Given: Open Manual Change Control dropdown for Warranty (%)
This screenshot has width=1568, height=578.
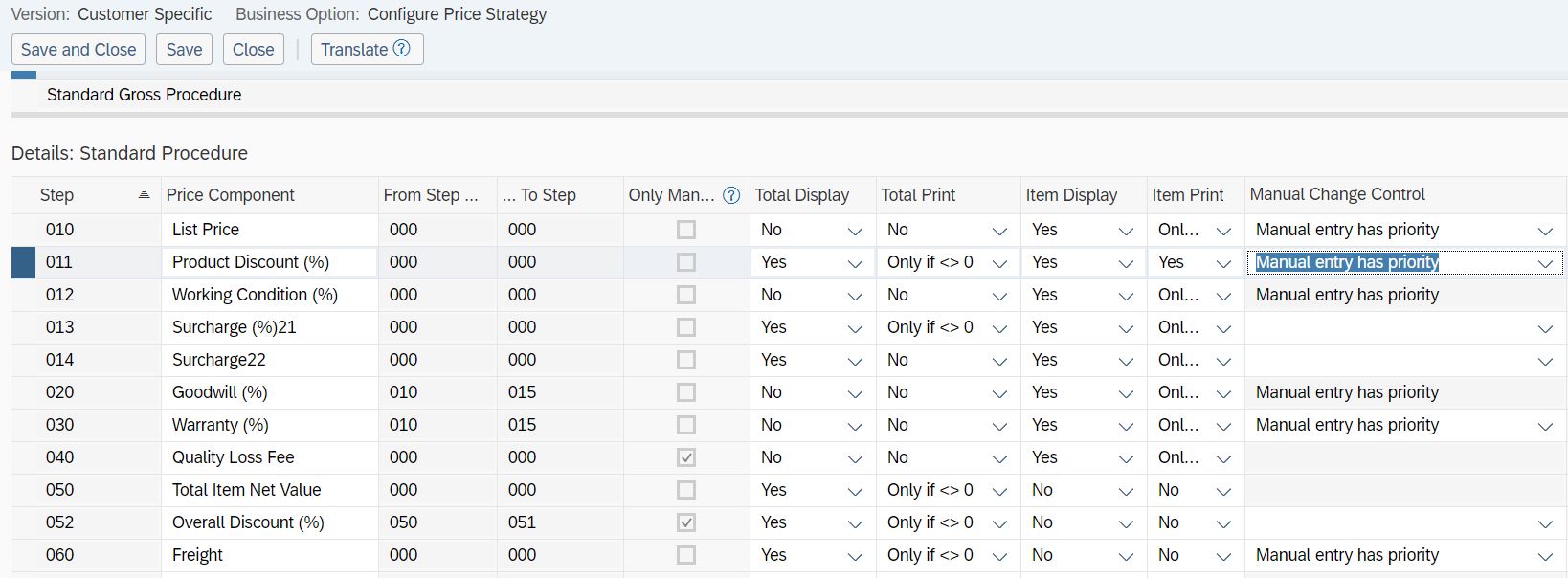Looking at the screenshot, I should (1545, 426).
